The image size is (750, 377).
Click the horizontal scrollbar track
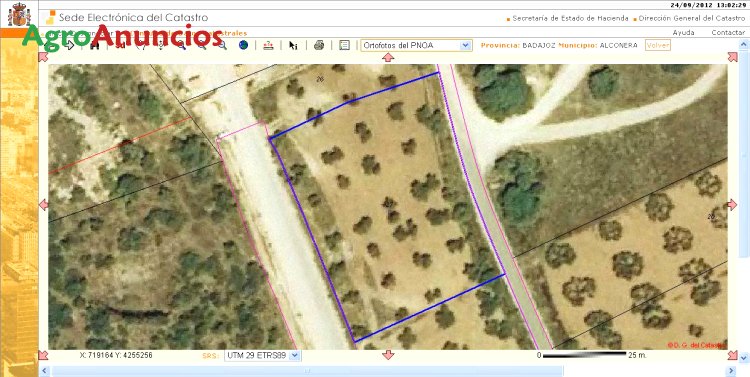pos(388,371)
